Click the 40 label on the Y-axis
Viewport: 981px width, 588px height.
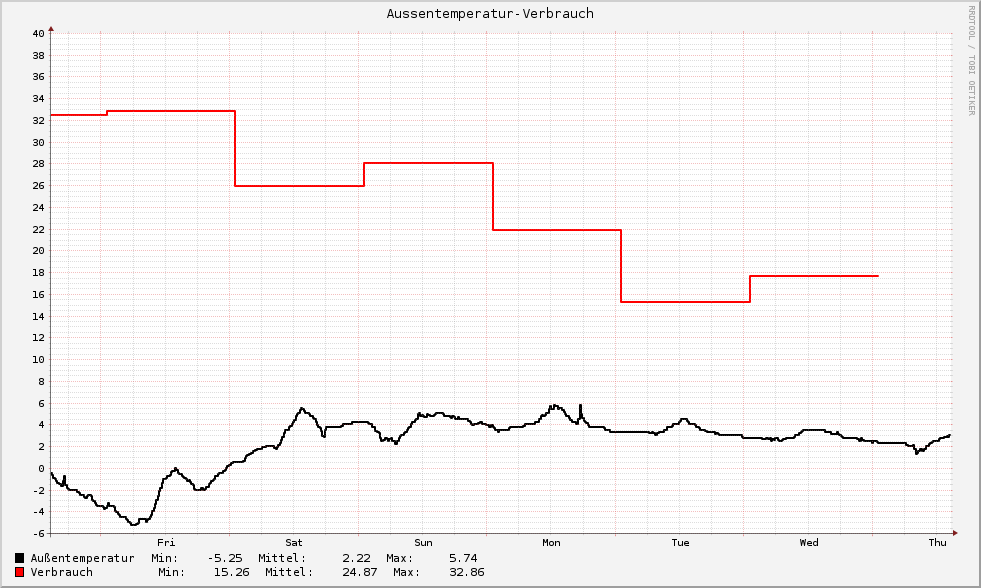coord(37,33)
